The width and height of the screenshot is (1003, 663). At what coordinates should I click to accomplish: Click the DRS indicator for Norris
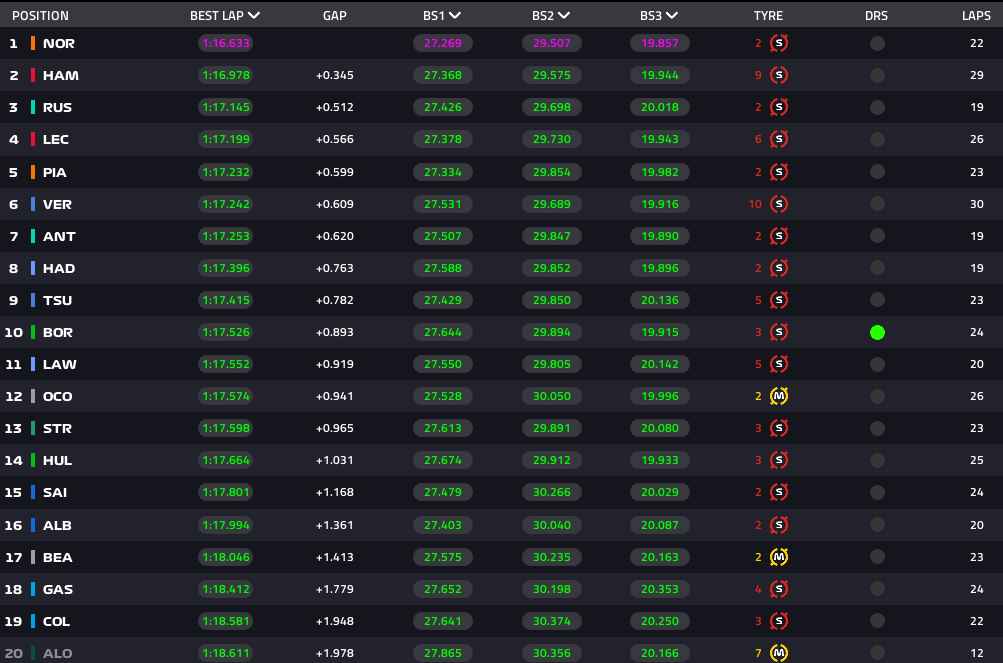[x=877, y=43]
